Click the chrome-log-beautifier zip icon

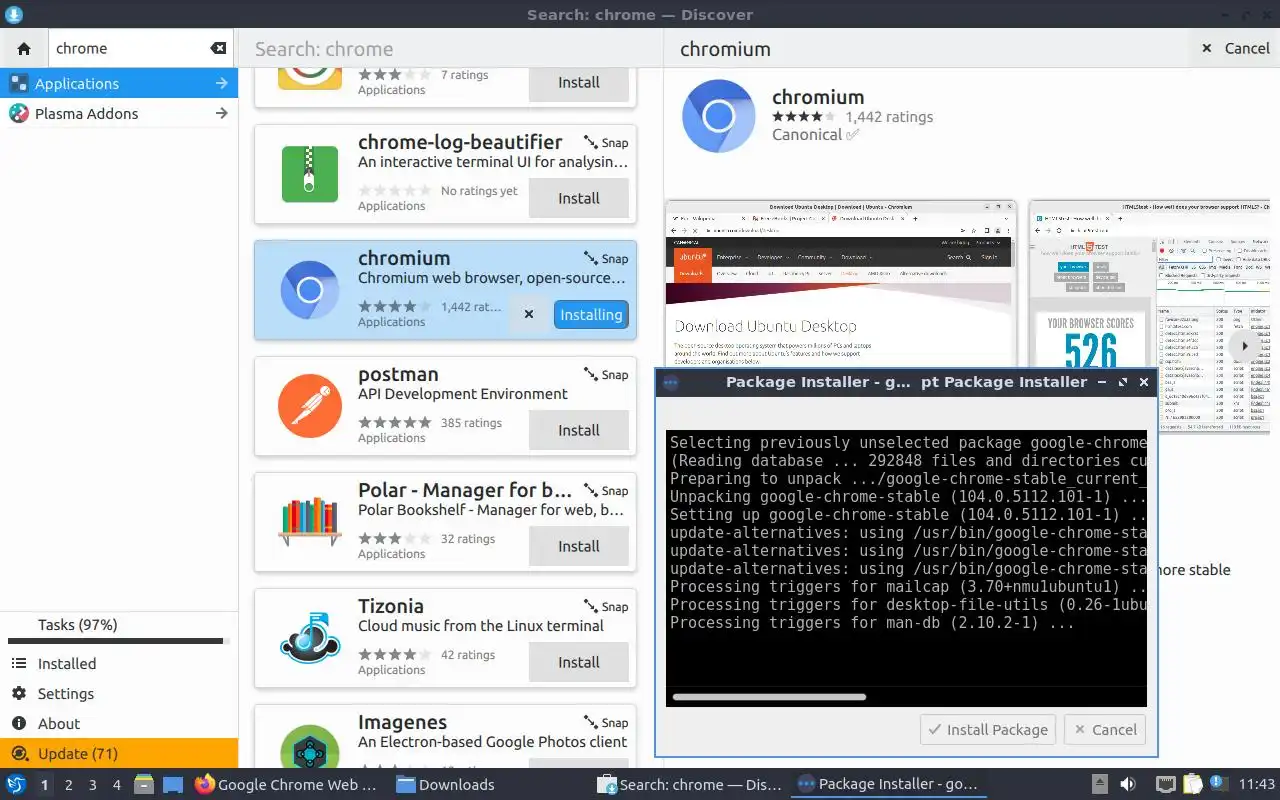[309, 174]
